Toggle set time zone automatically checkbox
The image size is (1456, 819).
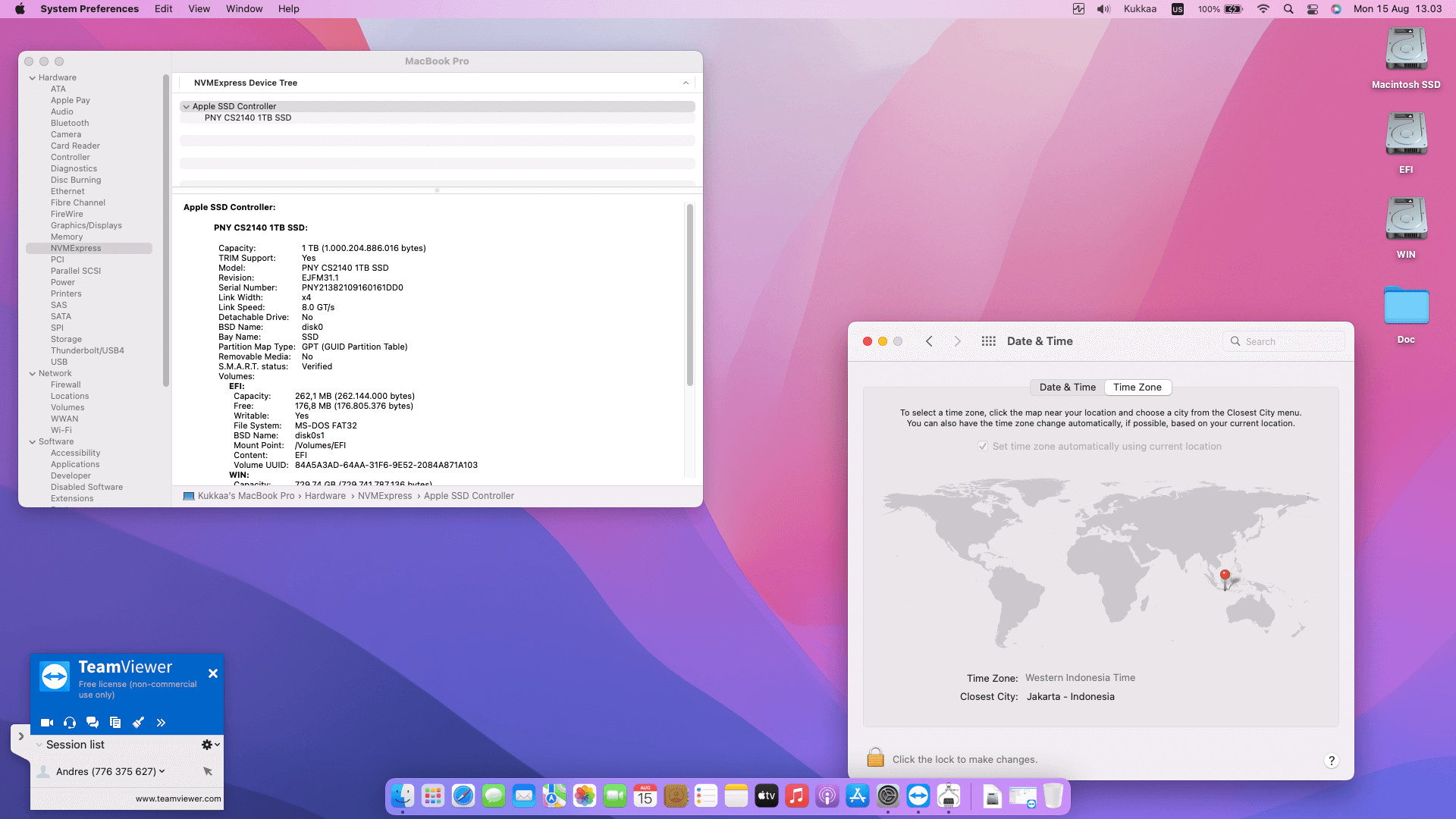[x=983, y=447]
